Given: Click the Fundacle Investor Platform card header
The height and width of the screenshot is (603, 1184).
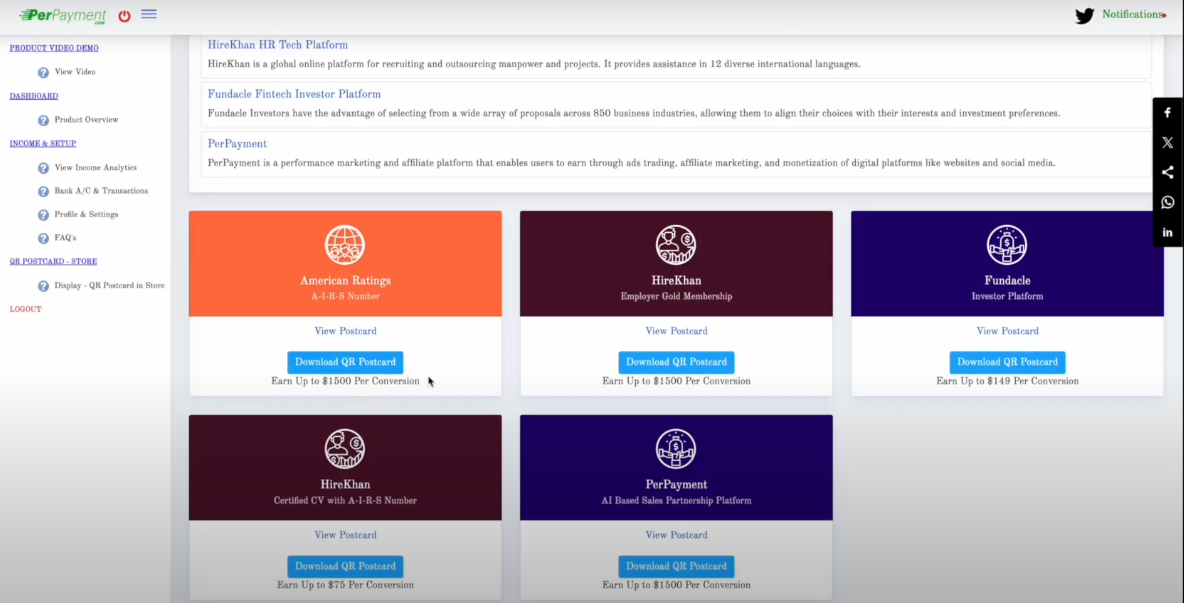Looking at the screenshot, I should coord(1007,263).
